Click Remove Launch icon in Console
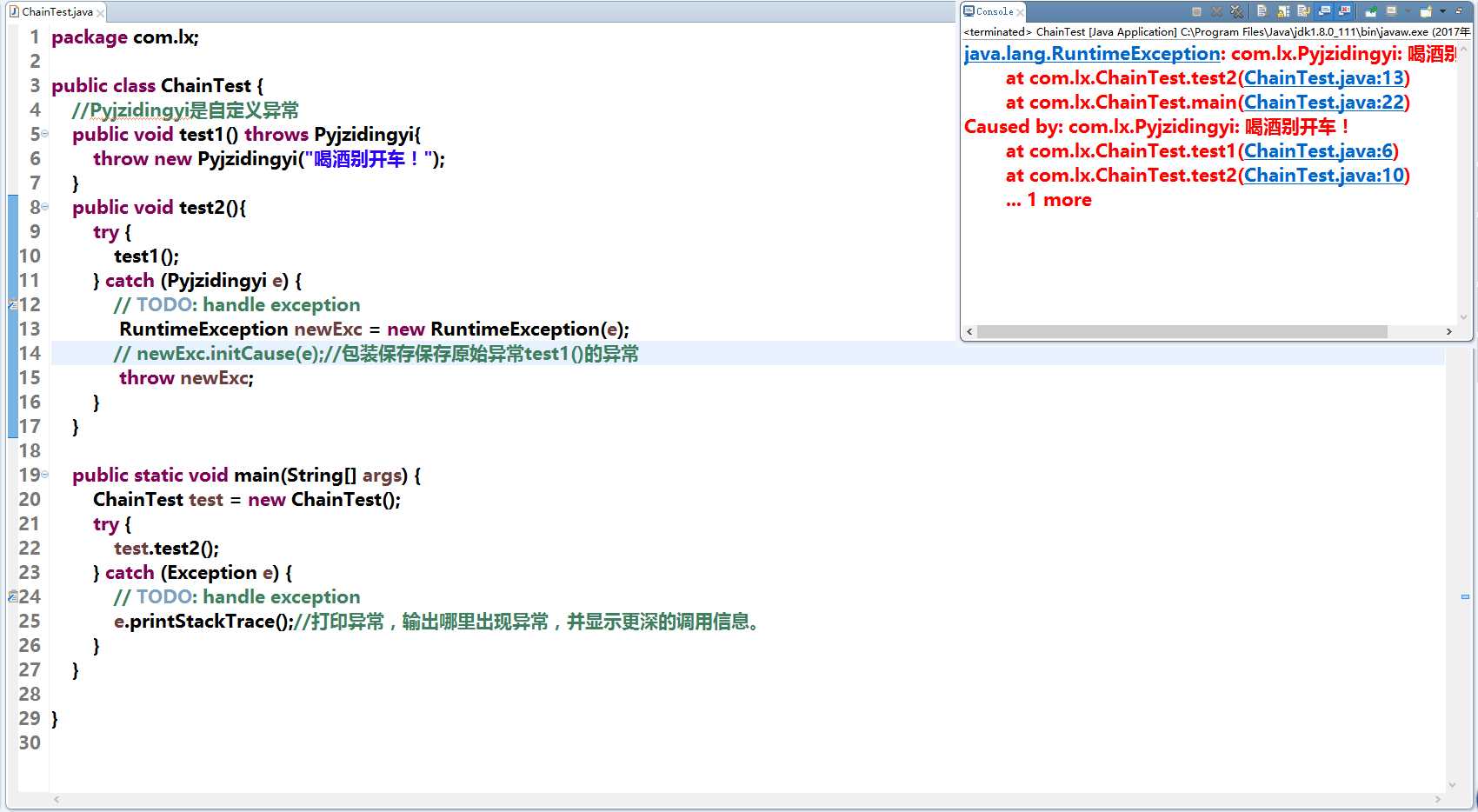The width and height of the screenshot is (1478, 812). click(1216, 11)
